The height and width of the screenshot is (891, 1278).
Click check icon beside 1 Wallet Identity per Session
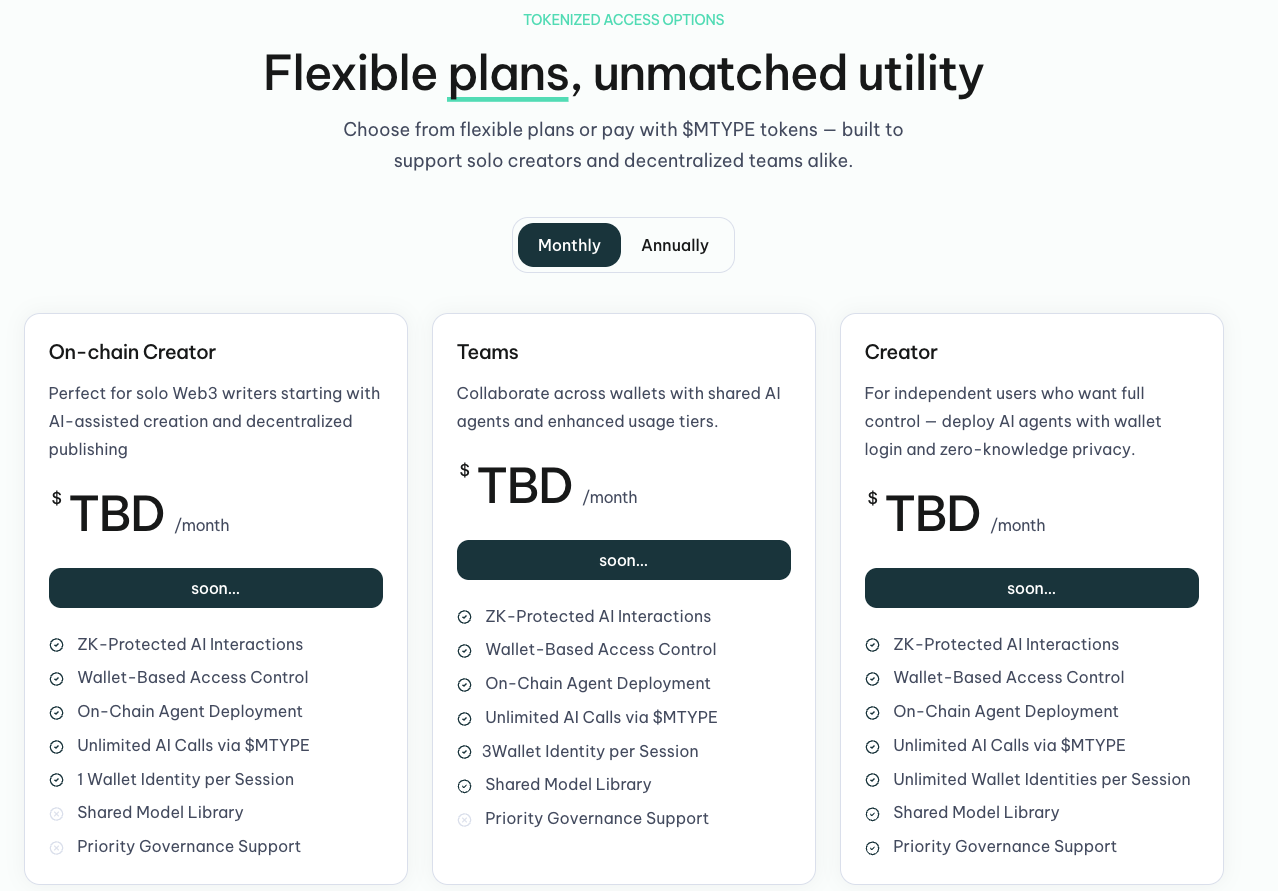(57, 781)
